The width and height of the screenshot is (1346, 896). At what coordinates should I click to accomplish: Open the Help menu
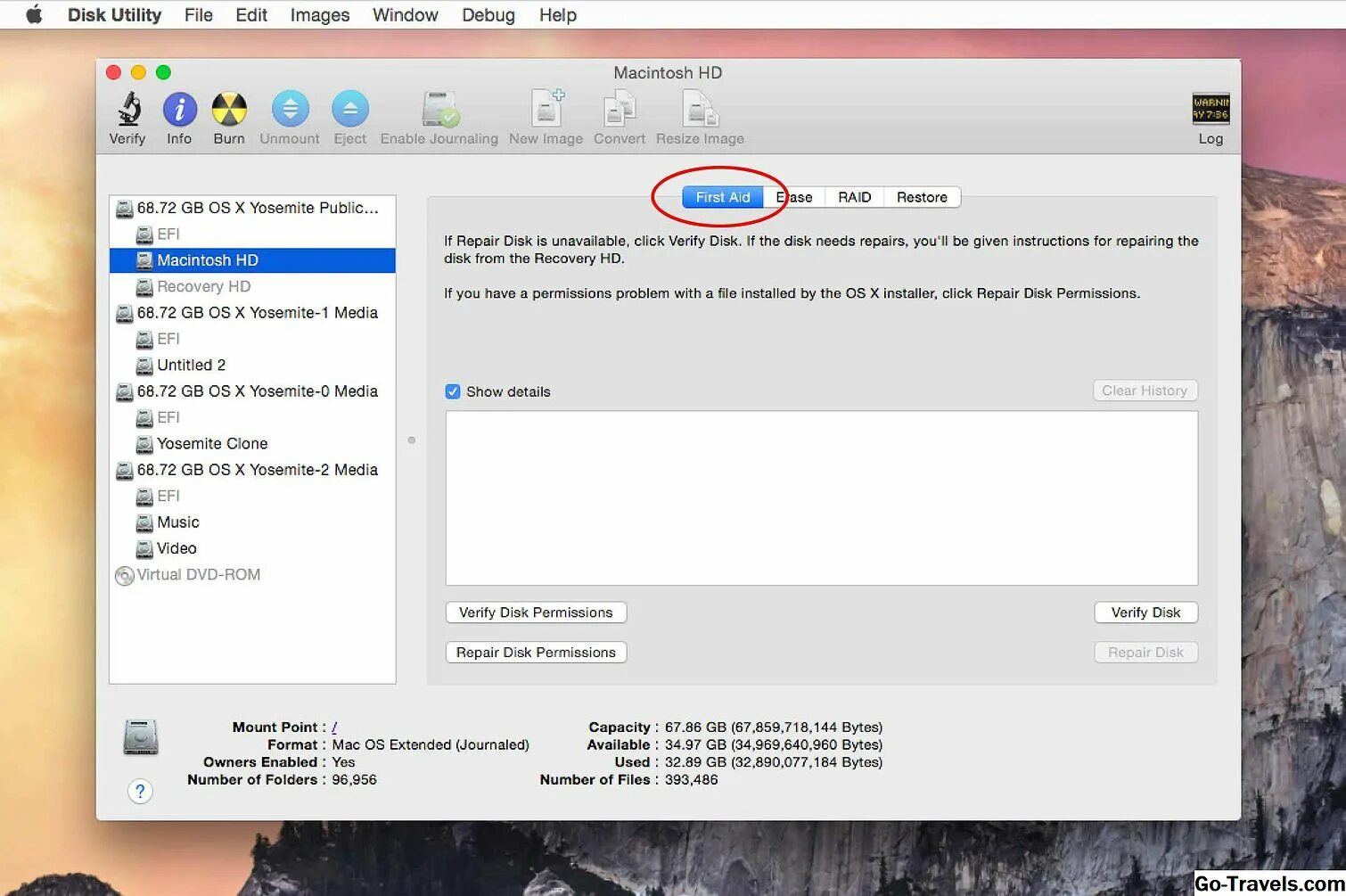[558, 15]
